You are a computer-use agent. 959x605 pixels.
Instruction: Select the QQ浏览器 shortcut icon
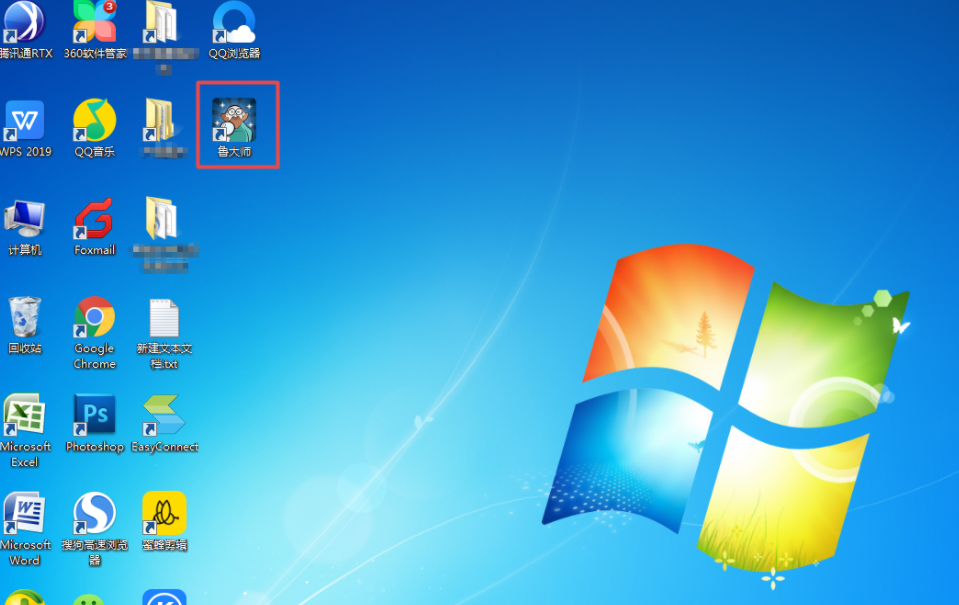(x=234, y=29)
